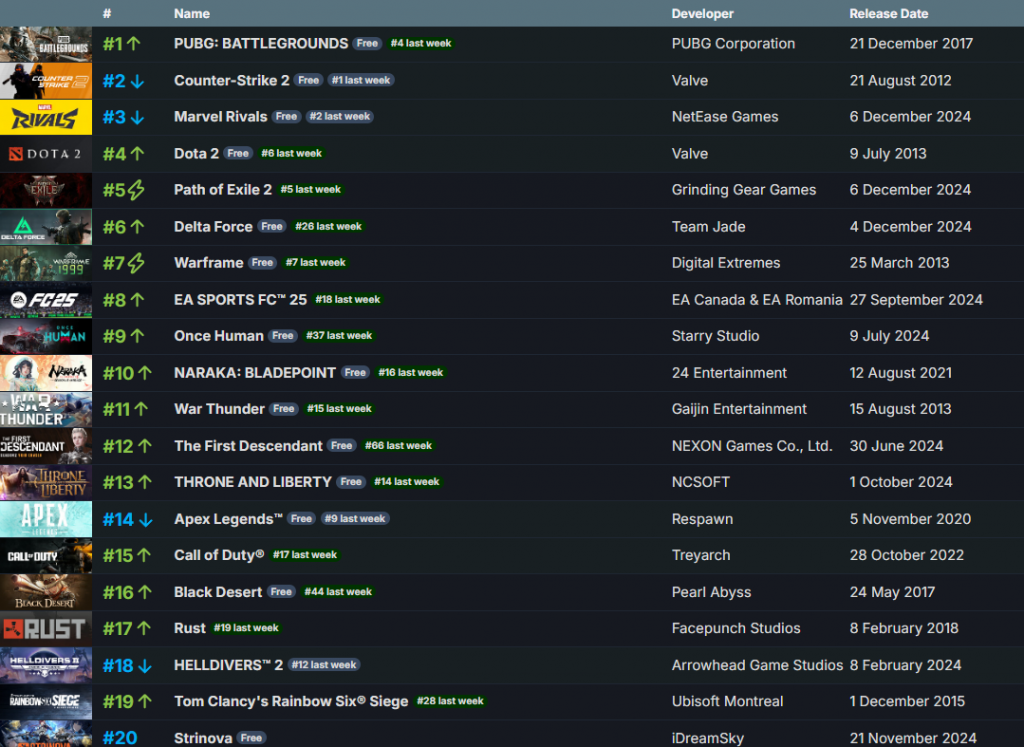
Task: Select the up arrow at rank #12
Action: (145, 446)
